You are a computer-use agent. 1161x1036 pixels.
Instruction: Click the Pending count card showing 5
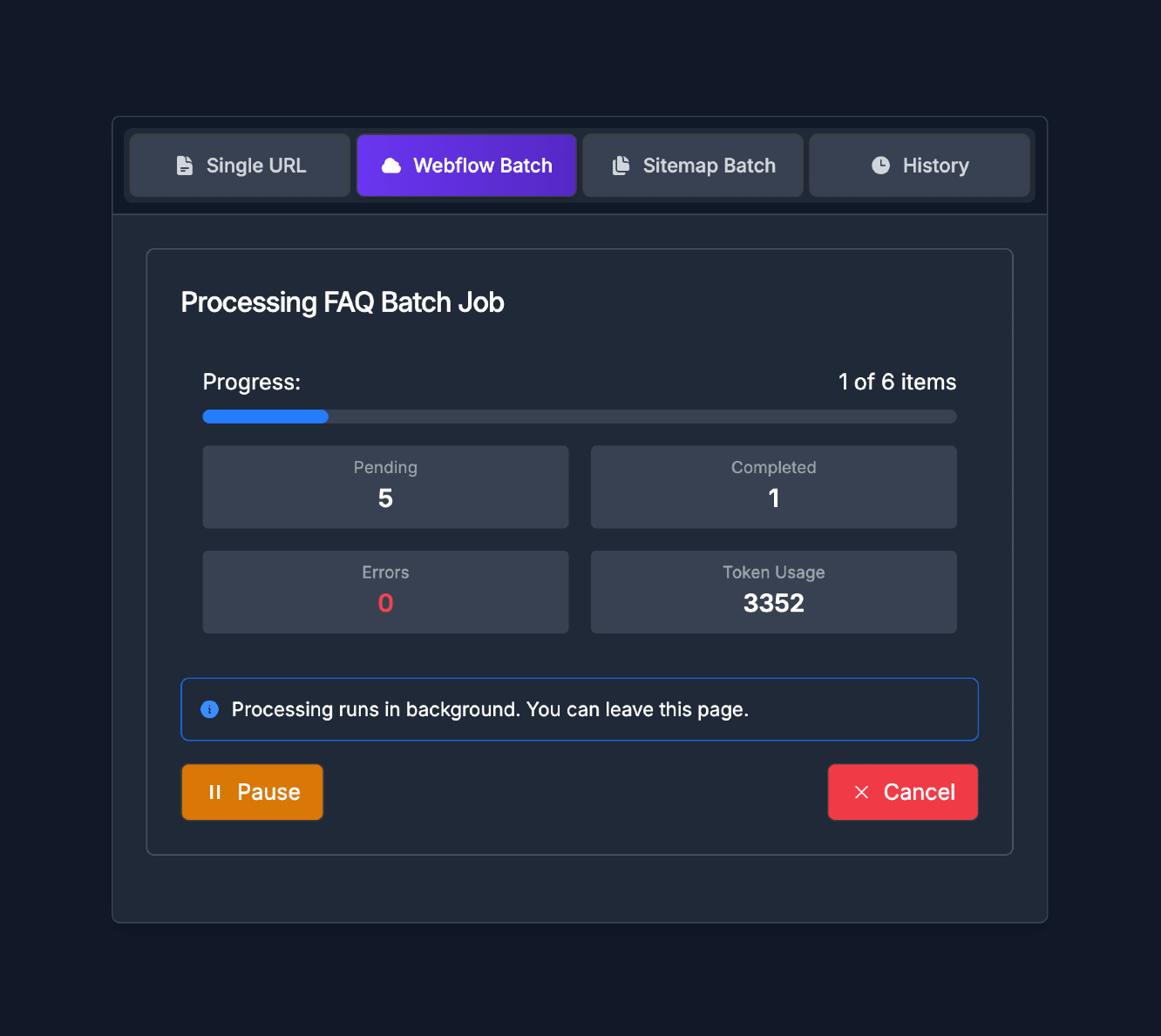coord(385,487)
